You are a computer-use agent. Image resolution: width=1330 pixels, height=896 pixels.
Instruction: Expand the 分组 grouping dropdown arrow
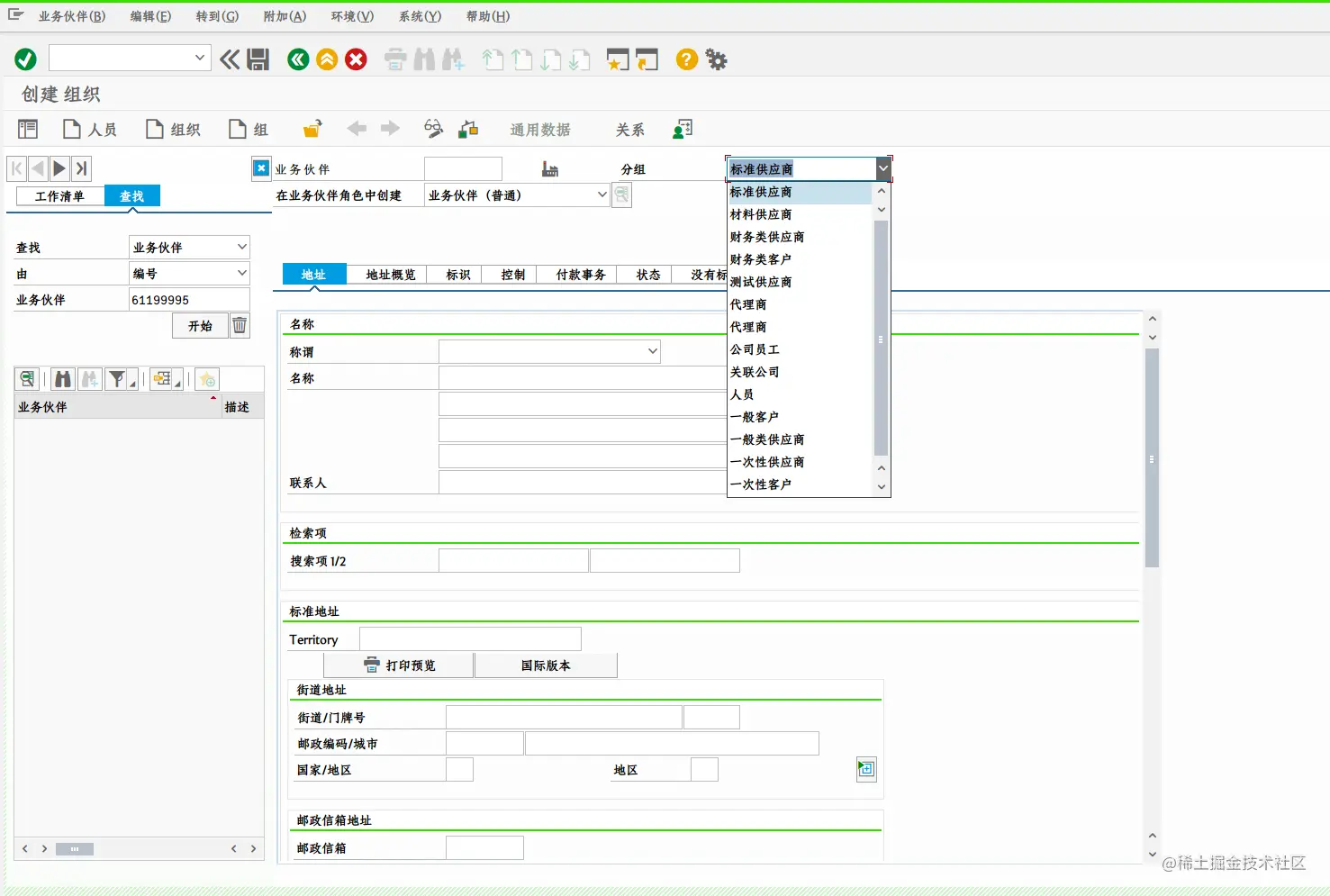883,168
